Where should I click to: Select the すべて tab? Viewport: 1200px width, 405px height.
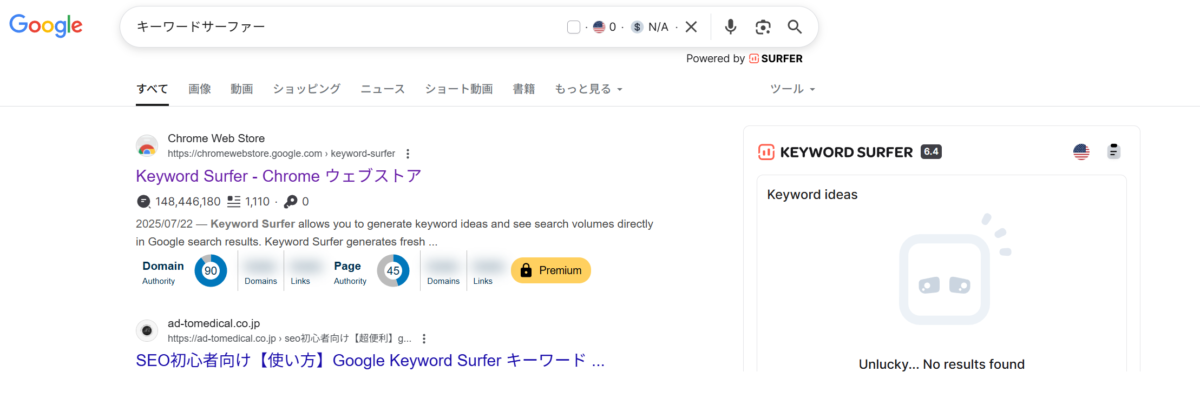pyautogui.click(x=152, y=89)
